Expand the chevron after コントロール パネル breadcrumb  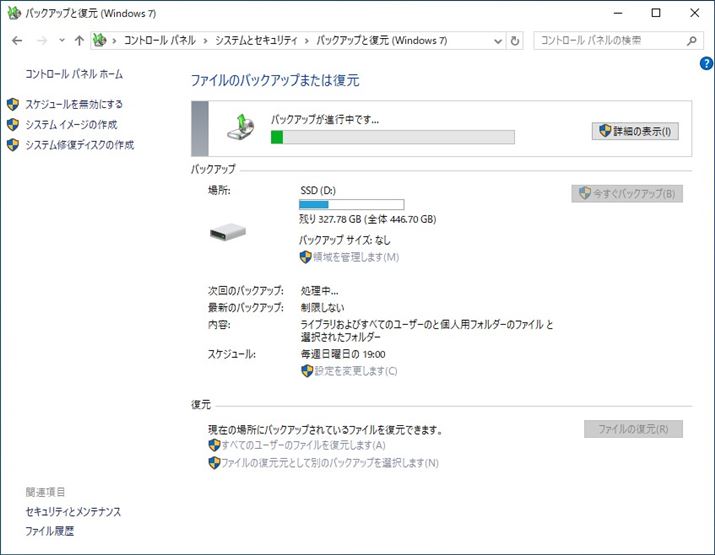pos(205,41)
